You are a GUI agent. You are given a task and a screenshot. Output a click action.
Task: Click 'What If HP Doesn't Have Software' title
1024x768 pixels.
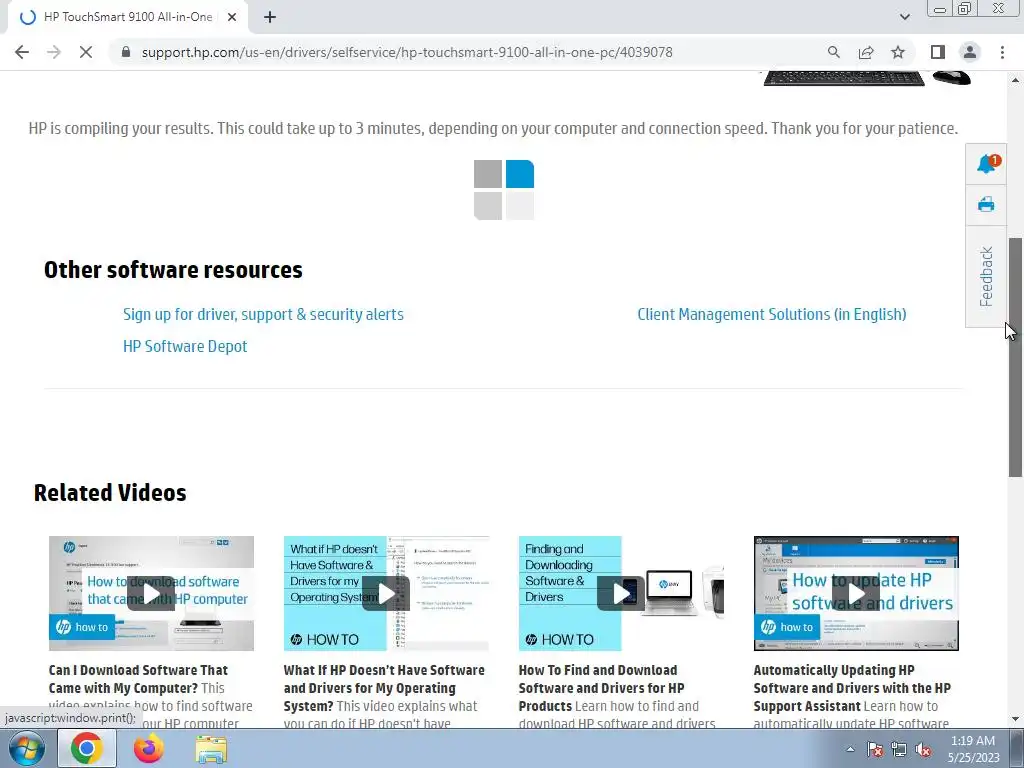(x=384, y=688)
